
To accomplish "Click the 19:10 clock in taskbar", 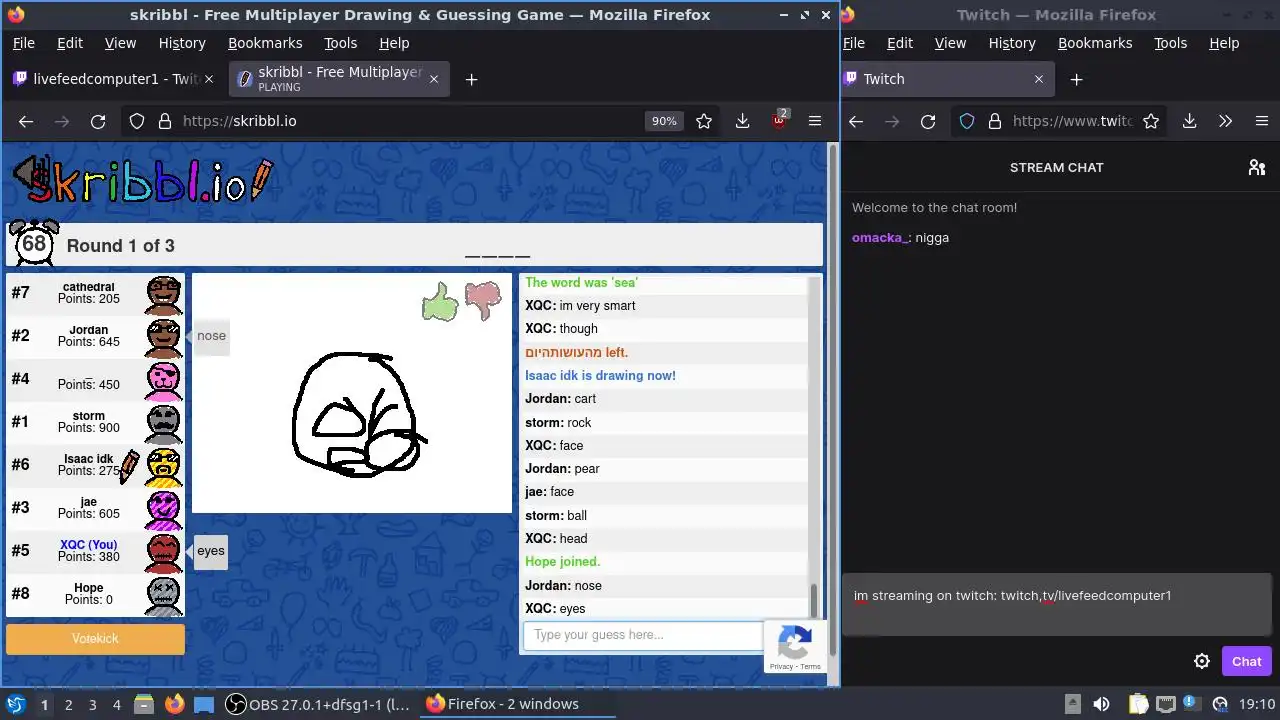I will pos(1257,704).
